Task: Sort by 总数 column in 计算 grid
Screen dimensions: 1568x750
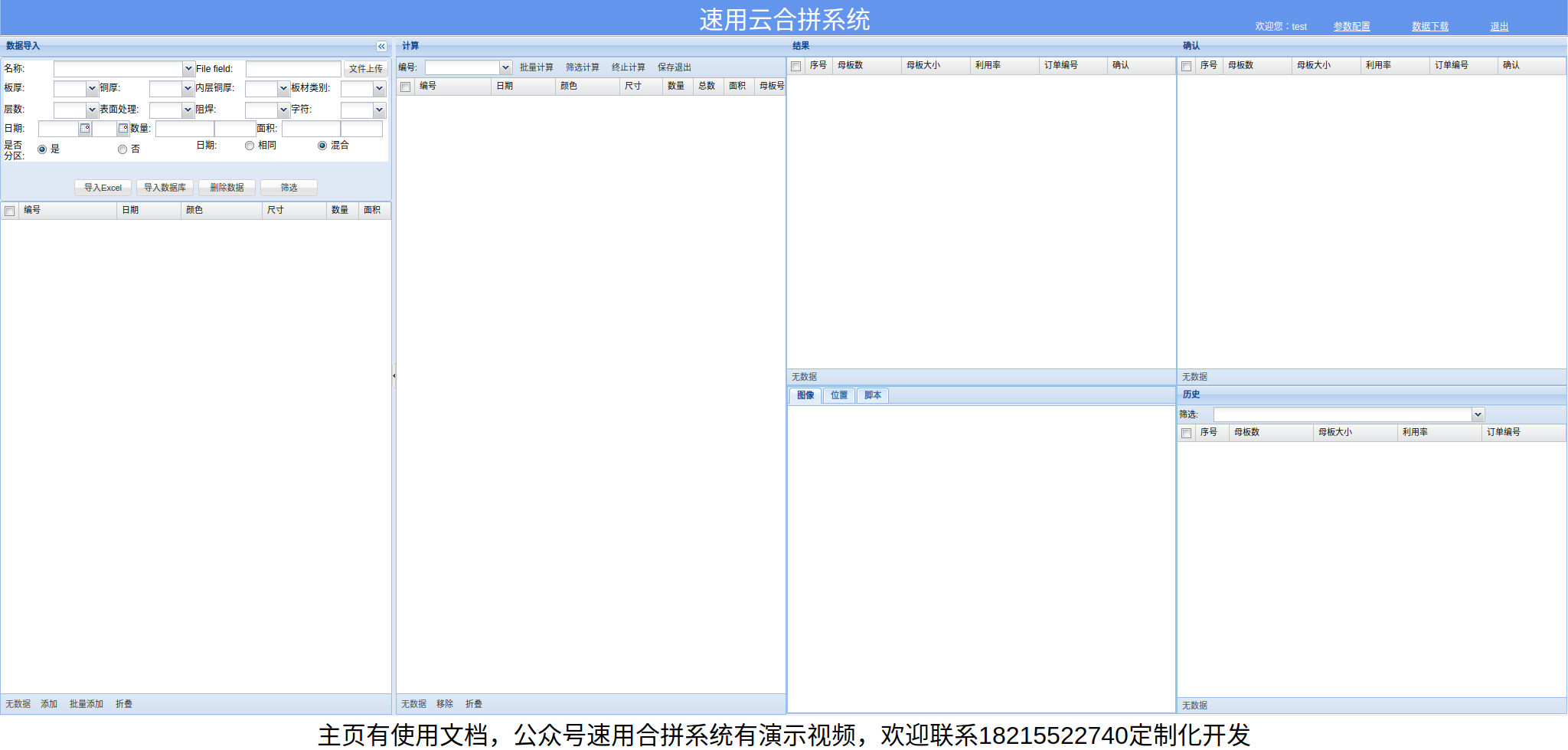Action: [x=708, y=87]
